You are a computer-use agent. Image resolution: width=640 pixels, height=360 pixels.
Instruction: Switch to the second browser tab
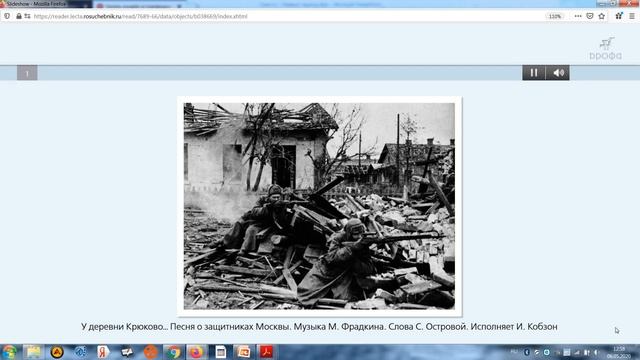click(139, 5)
